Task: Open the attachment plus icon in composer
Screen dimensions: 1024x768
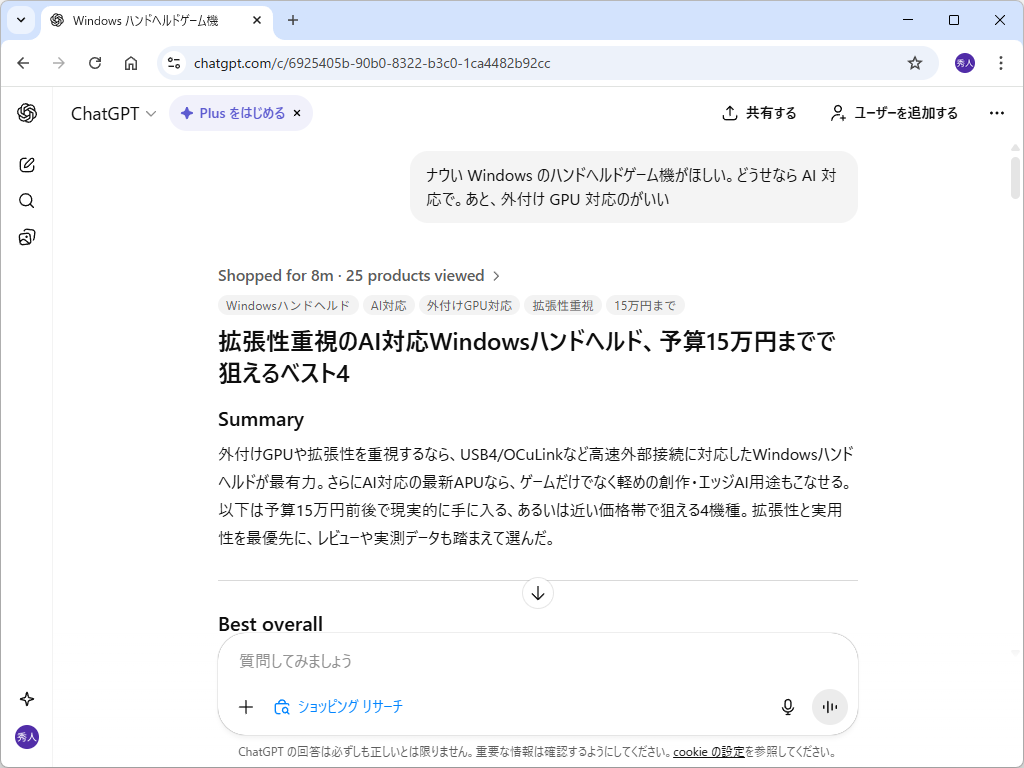Action: coord(246,706)
